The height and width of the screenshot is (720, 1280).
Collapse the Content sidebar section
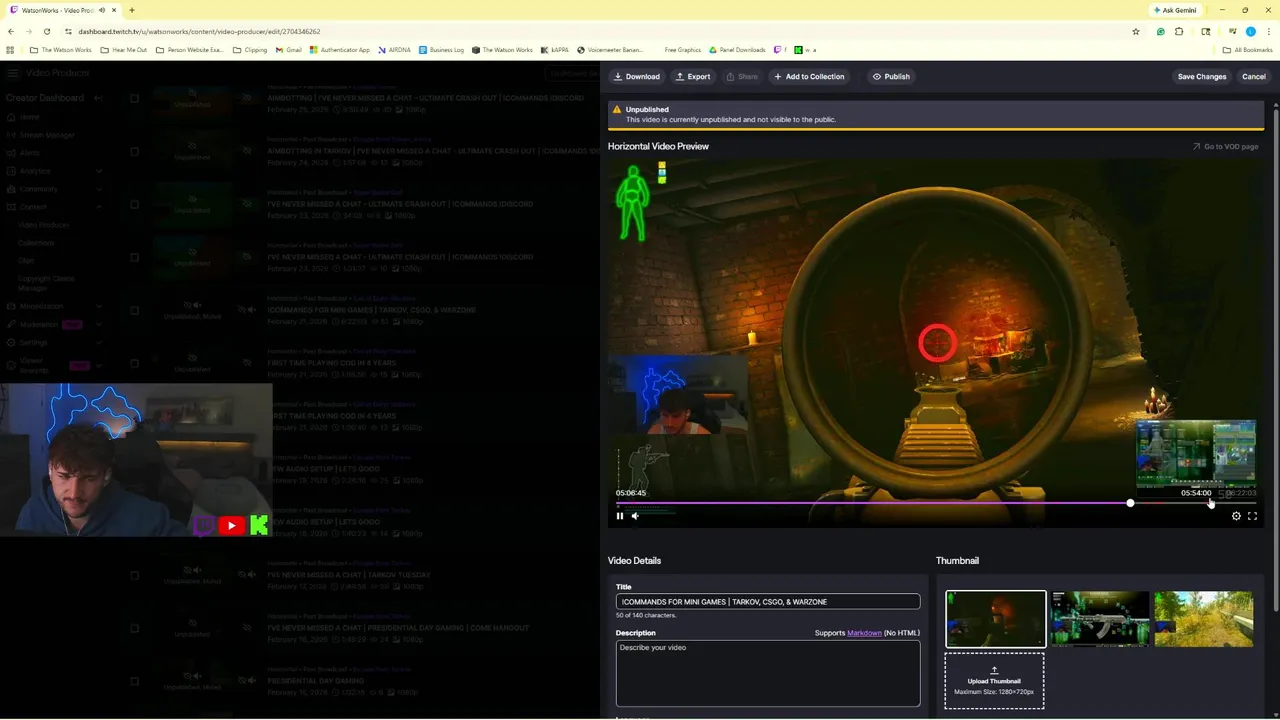point(98,207)
